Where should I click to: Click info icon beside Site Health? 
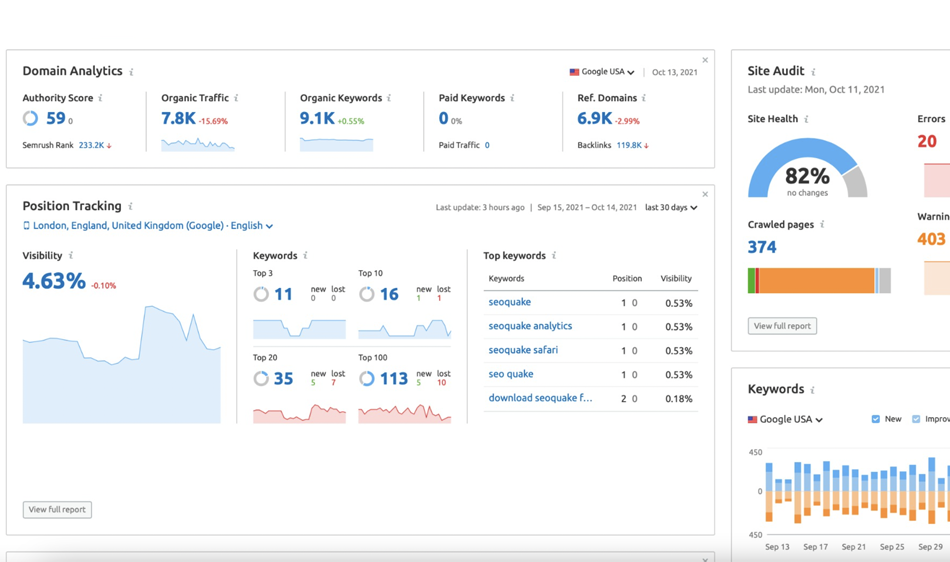coord(806,119)
